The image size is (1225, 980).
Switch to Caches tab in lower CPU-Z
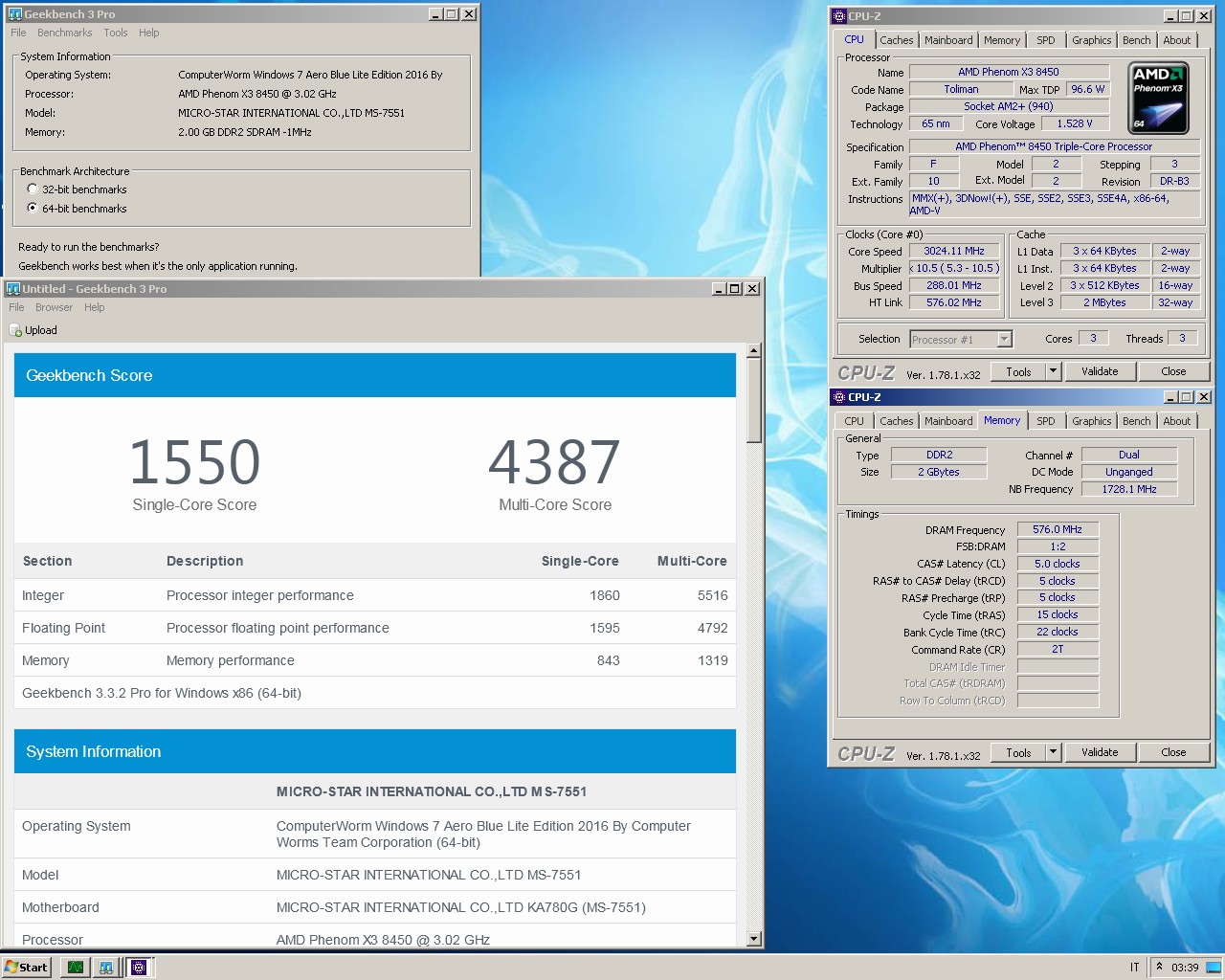897,421
